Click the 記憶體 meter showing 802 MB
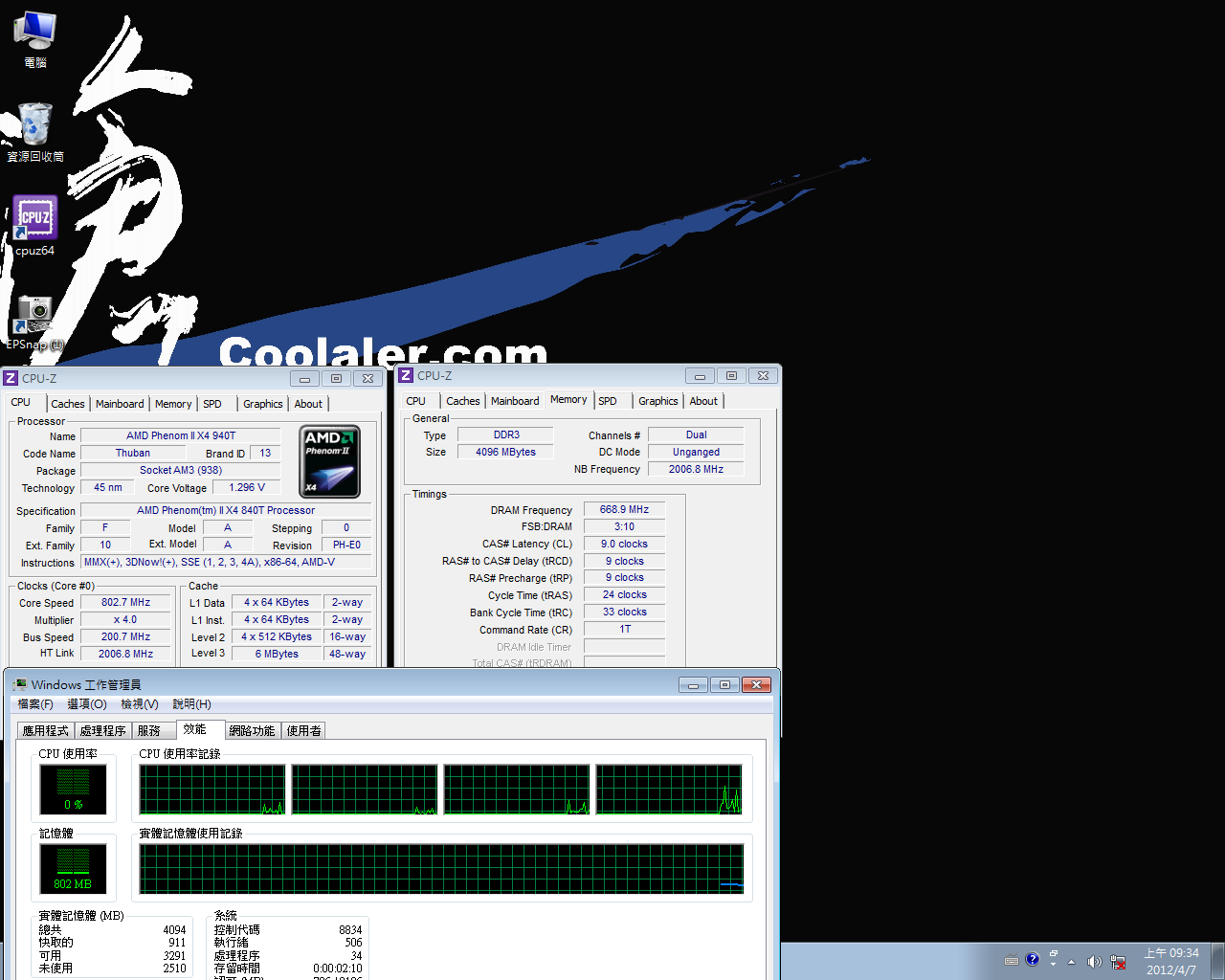 73,868
